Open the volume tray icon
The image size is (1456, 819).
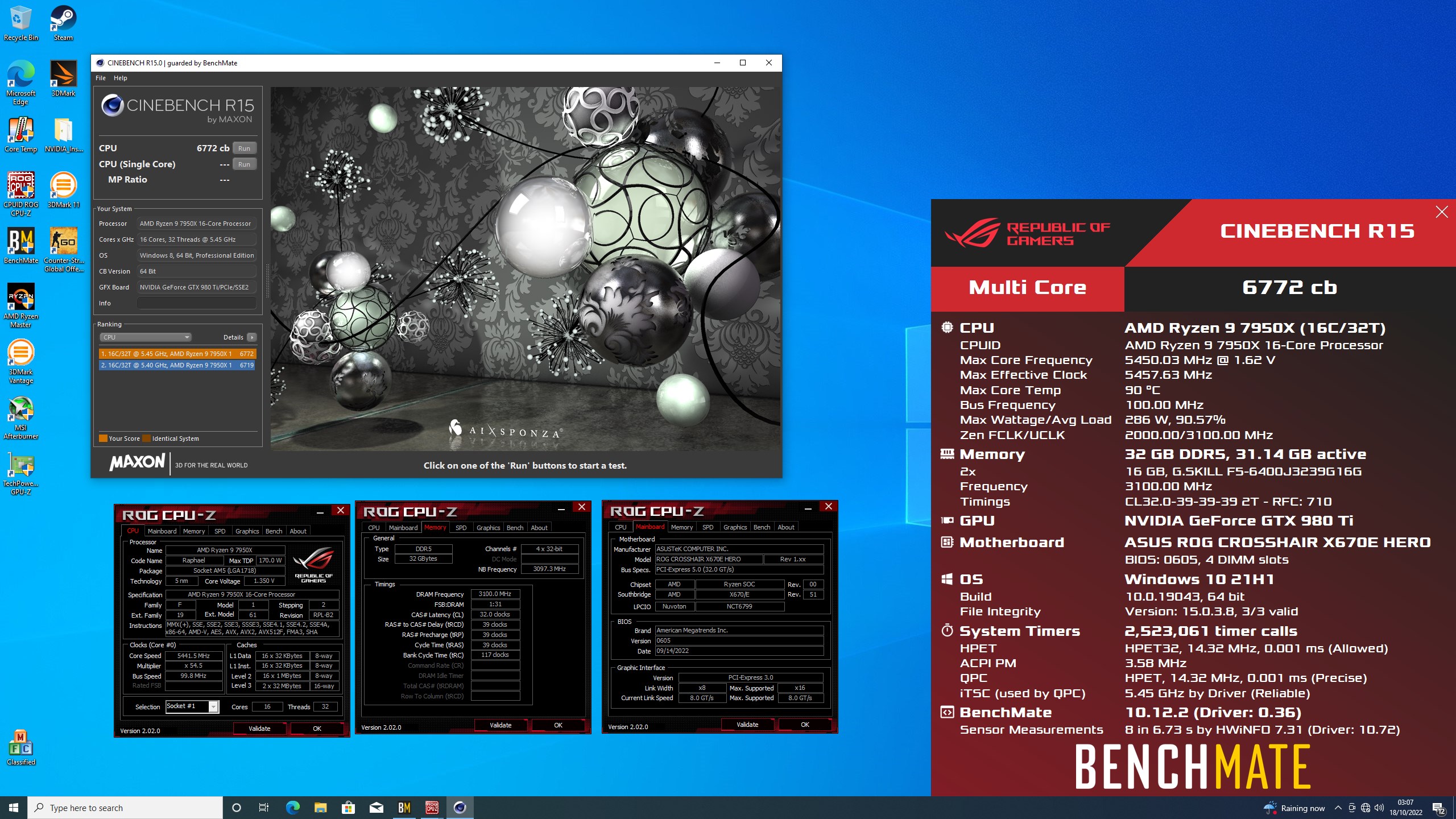(1379, 808)
